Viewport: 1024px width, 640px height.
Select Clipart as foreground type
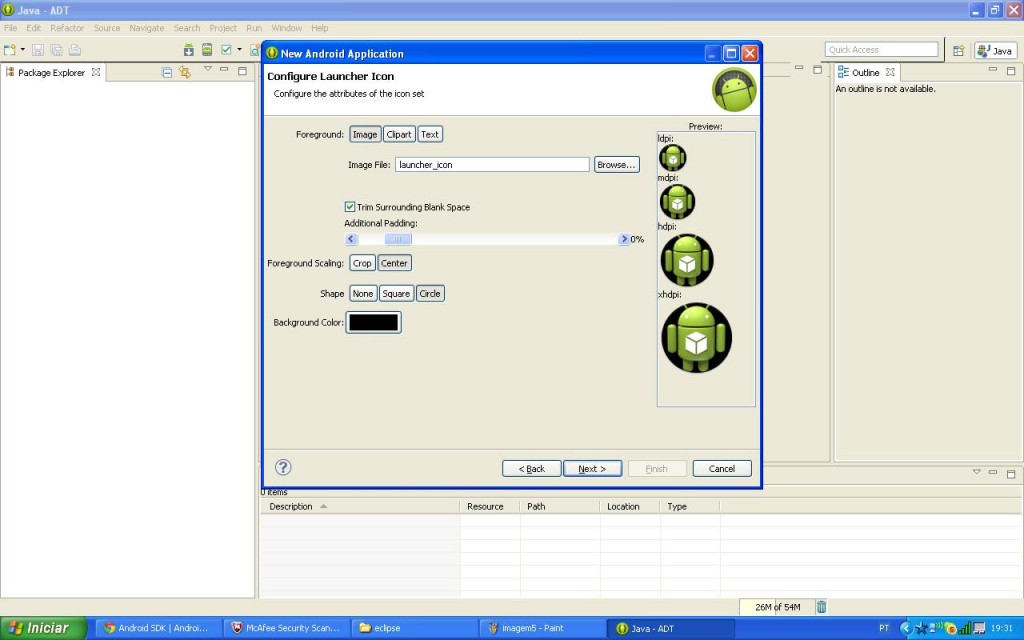(x=399, y=135)
